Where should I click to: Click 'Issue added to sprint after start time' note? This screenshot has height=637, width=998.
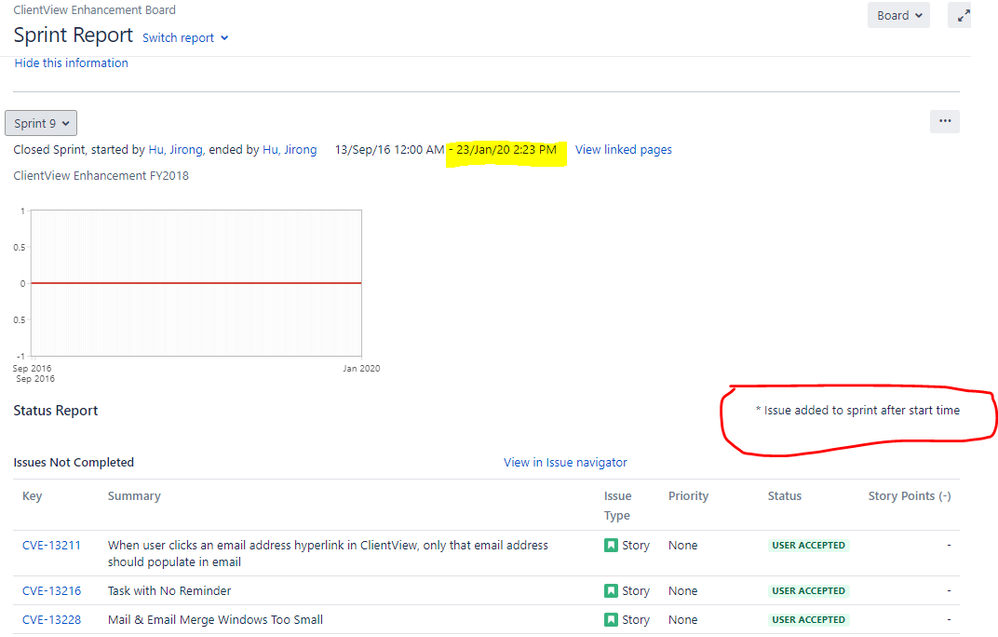point(857,410)
